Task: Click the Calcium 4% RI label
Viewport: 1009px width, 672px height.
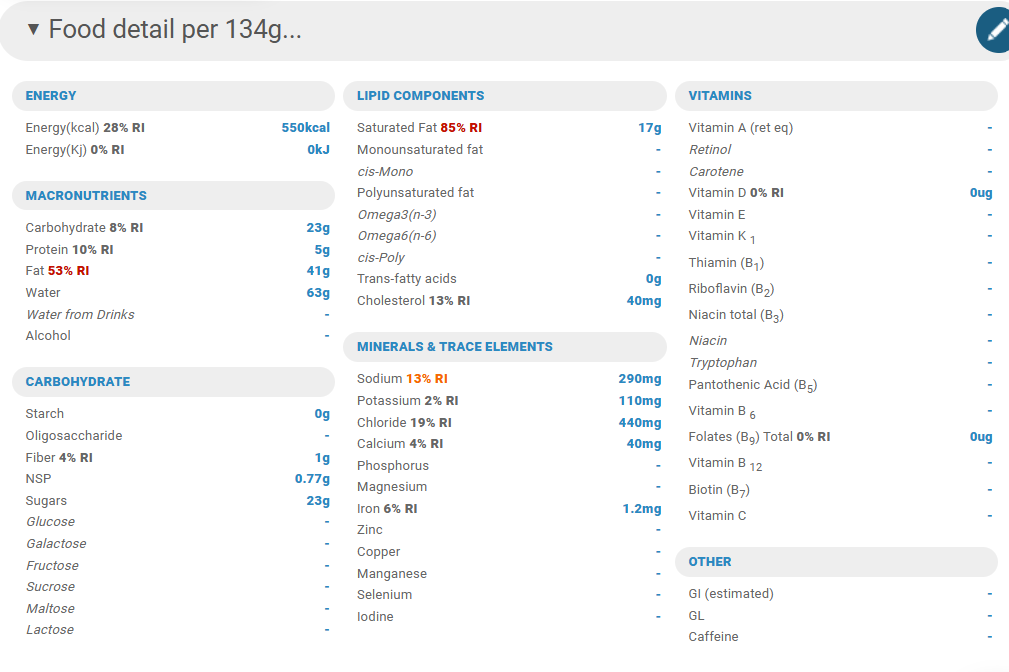Action: (x=400, y=444)
